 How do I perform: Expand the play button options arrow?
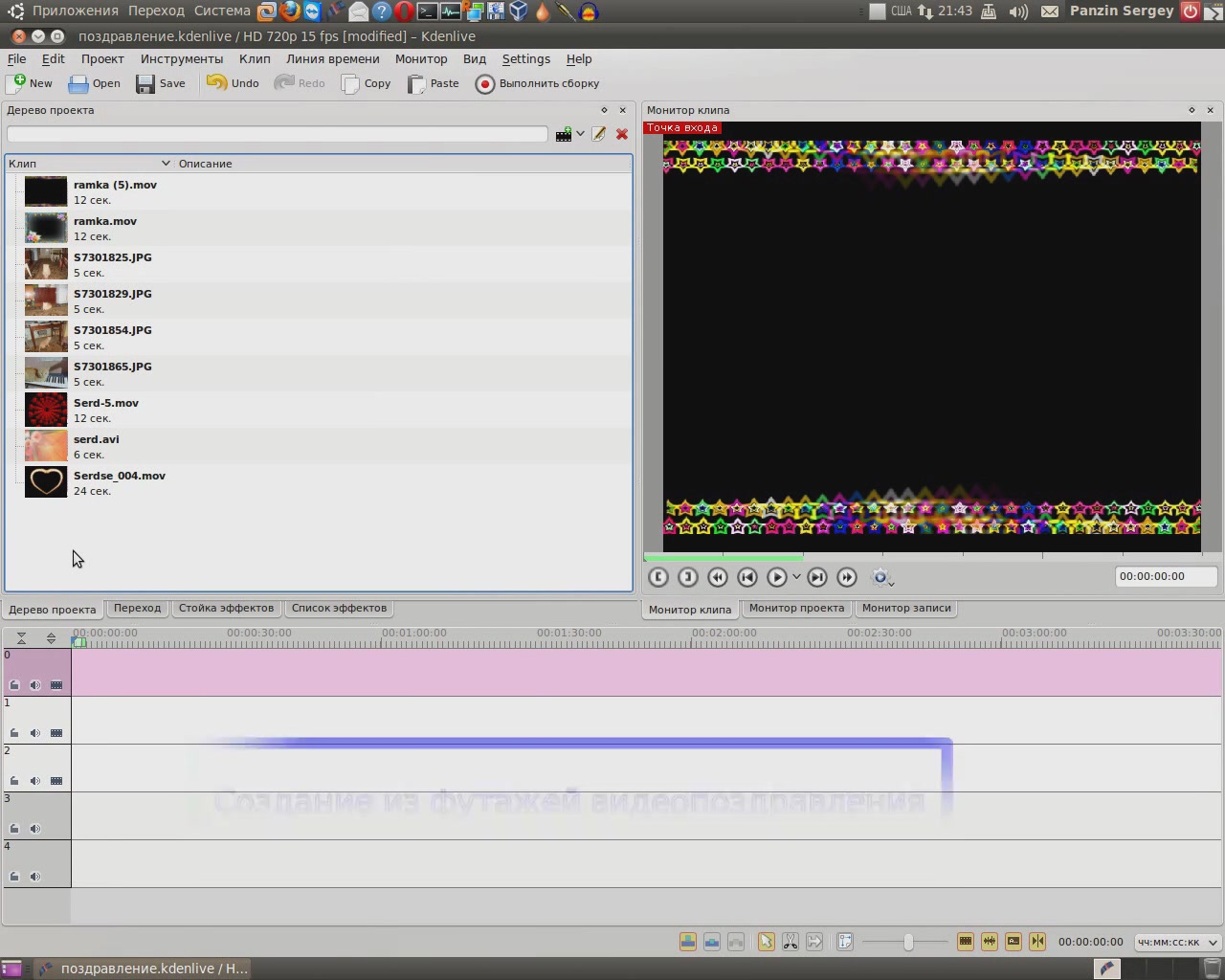[796, 577]
